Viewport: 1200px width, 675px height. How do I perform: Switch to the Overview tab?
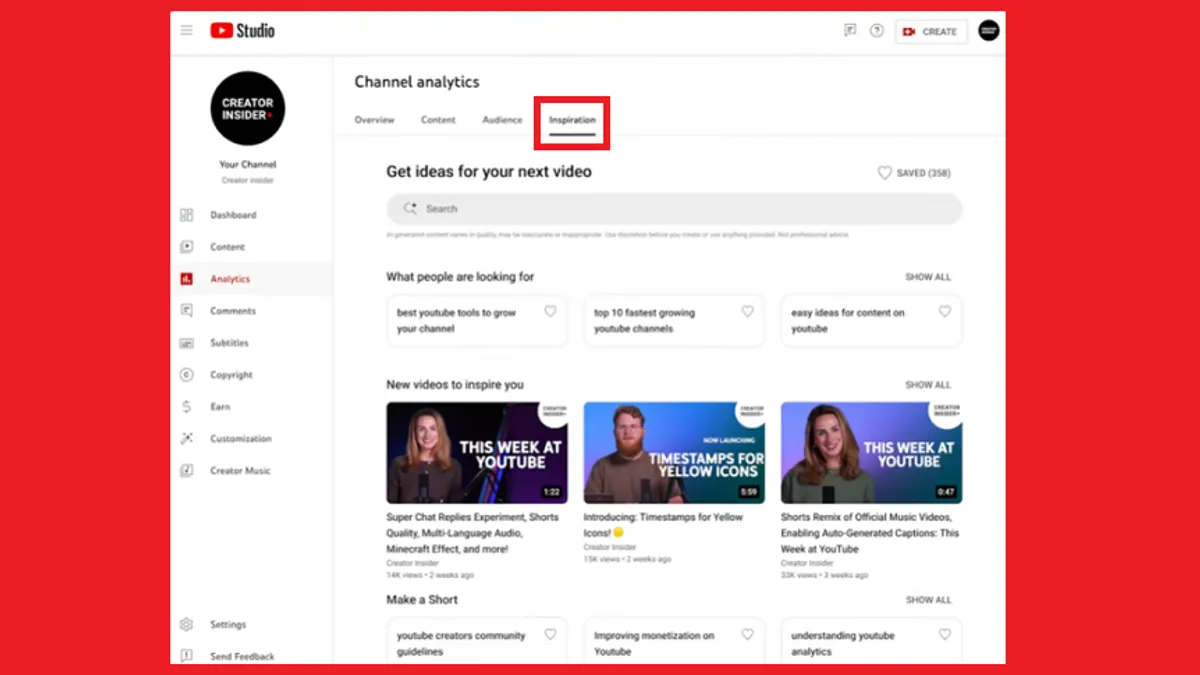coord(374,120)
